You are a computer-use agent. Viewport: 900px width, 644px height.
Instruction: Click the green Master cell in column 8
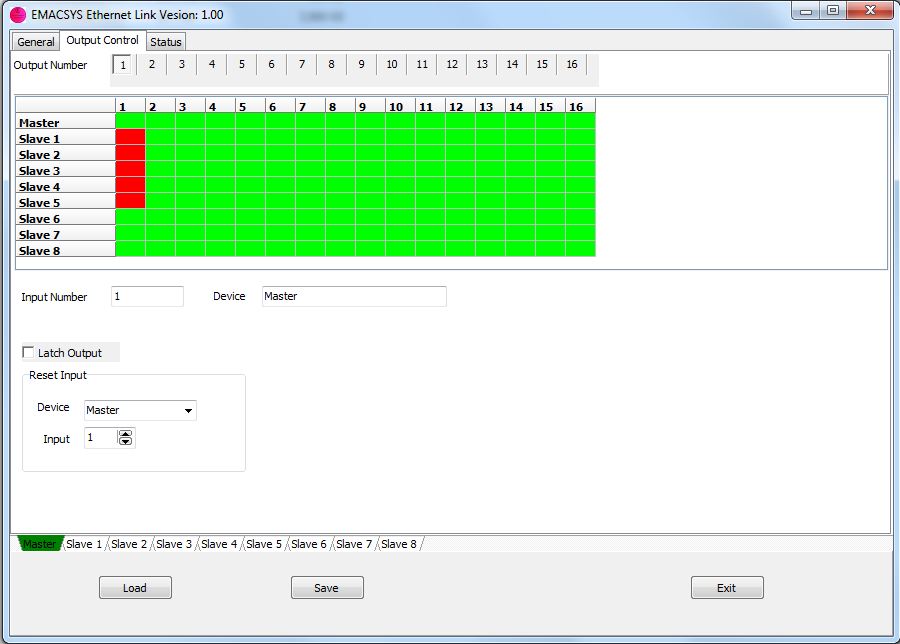[x=340, y=122]
